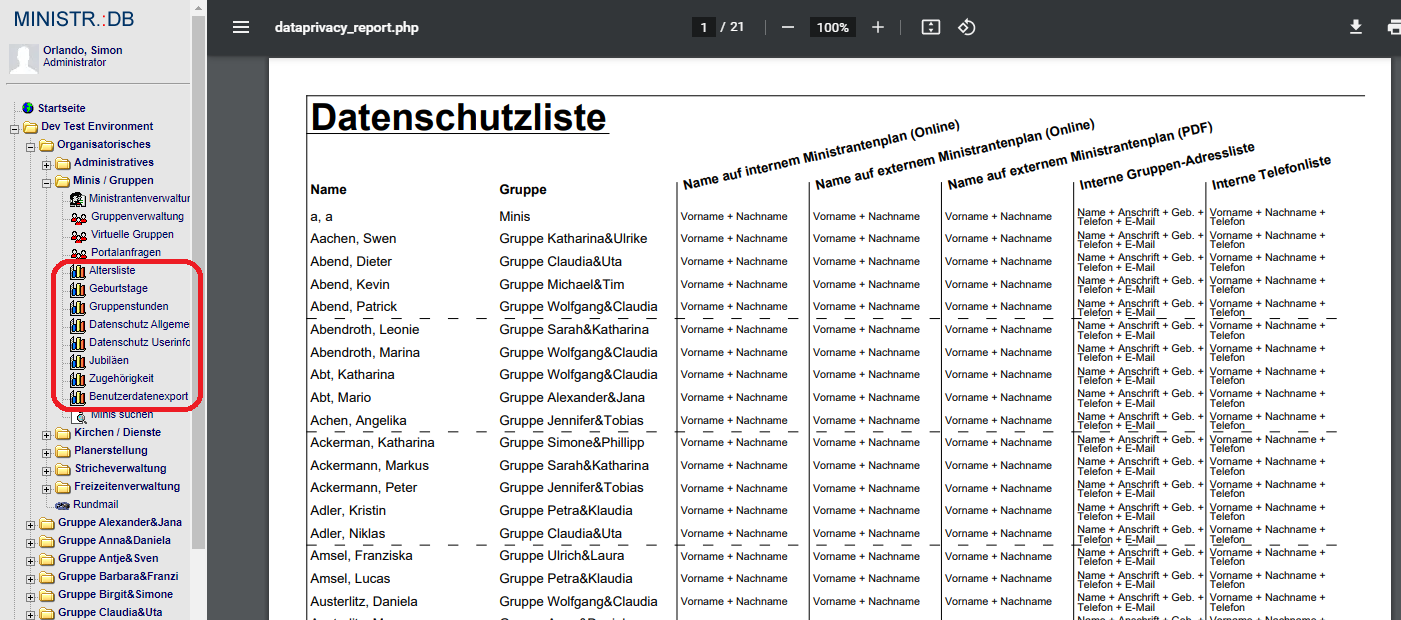
Task: Click the Rundmail mail icon
Action: (63, 505)
